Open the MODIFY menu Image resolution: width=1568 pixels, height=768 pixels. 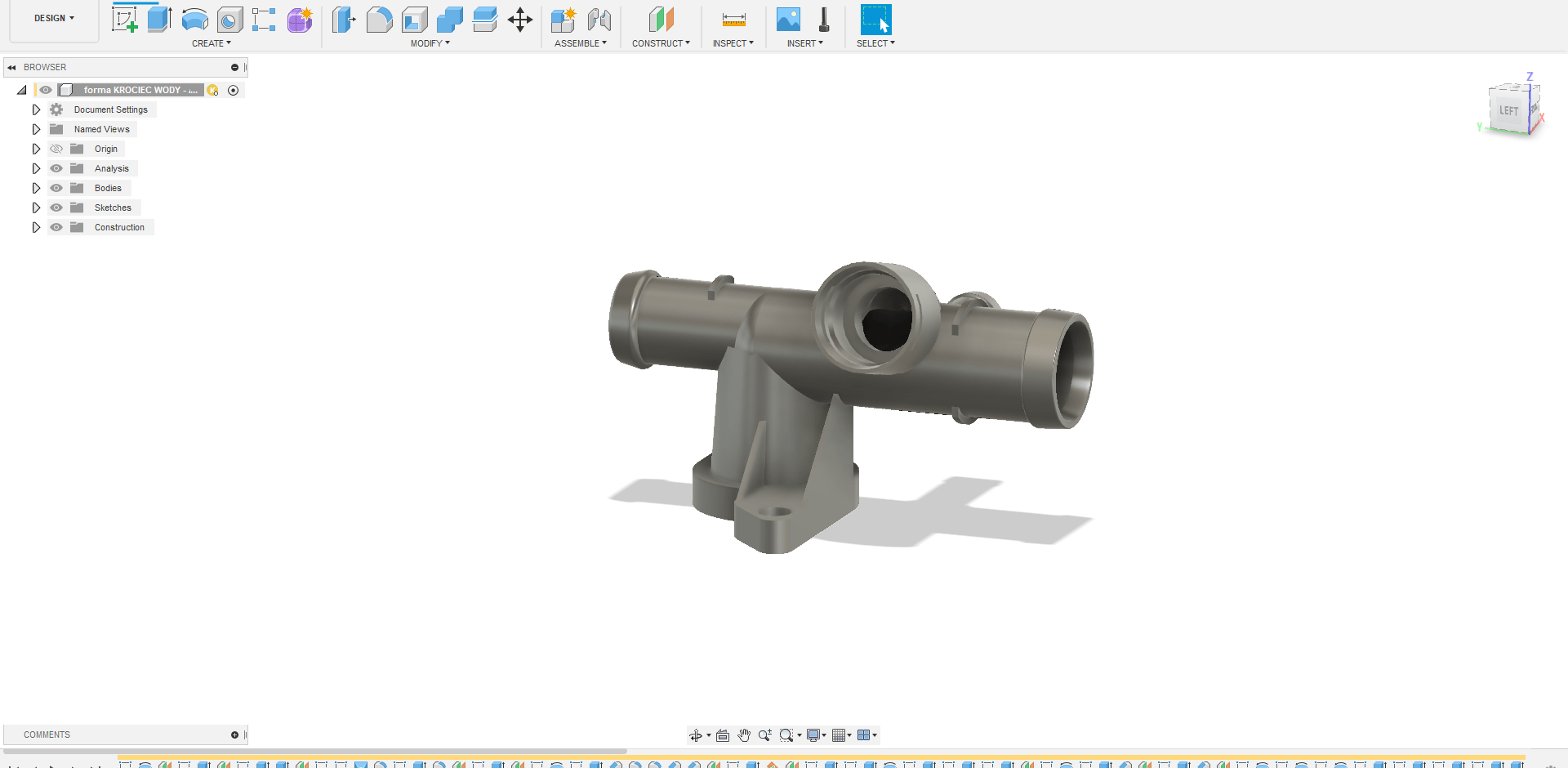point(430,43)
